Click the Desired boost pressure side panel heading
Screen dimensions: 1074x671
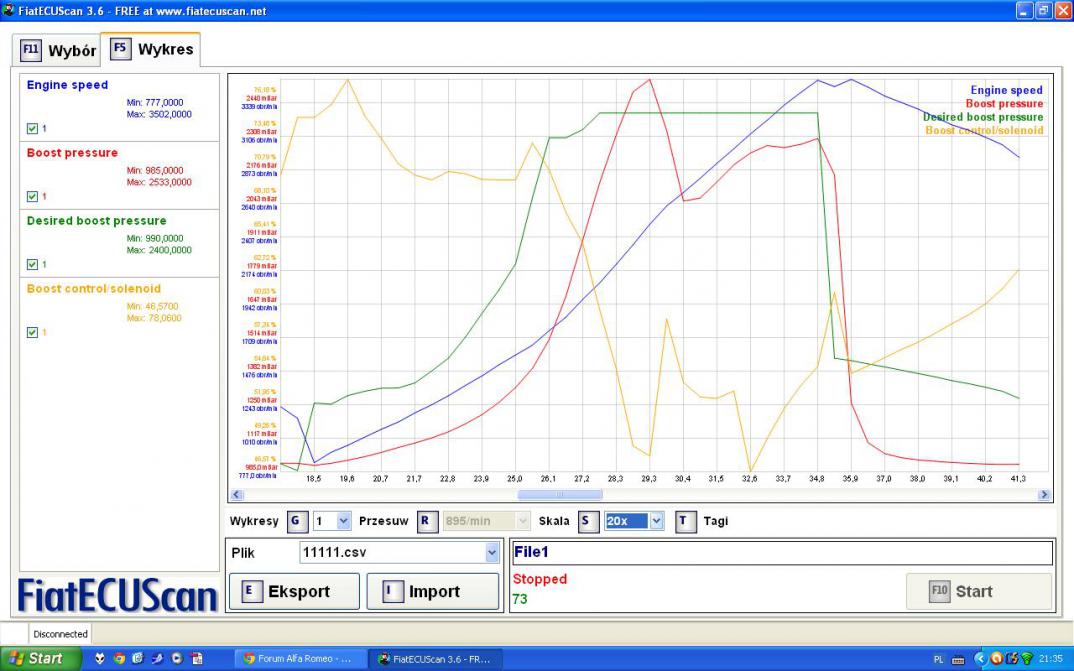(97, 220)
